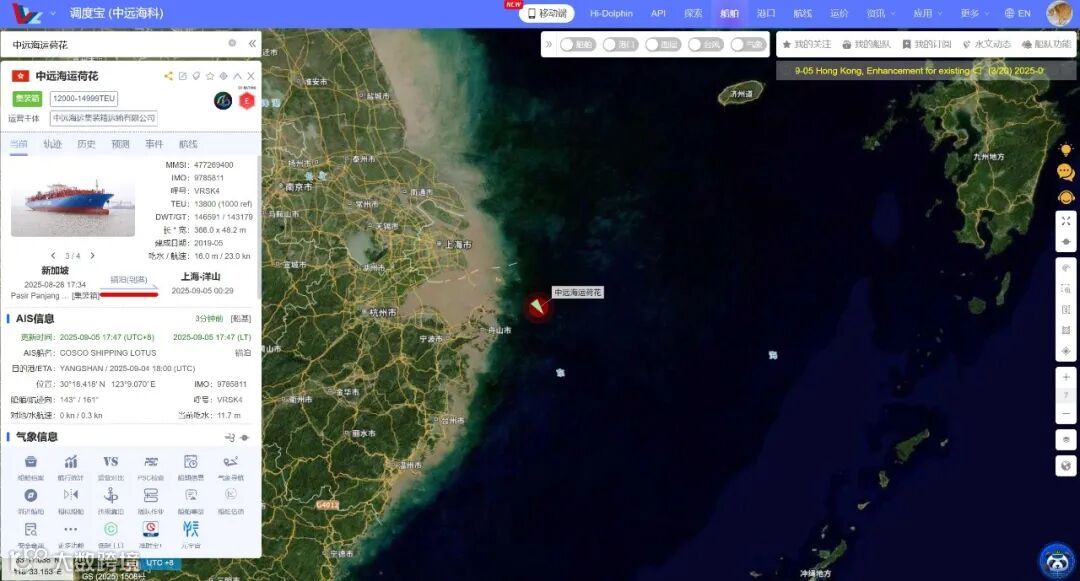This screenshot has width=1080, height=581.
Task: Open Hi-Dolphin from the top menu
Action: coord(611,13)
